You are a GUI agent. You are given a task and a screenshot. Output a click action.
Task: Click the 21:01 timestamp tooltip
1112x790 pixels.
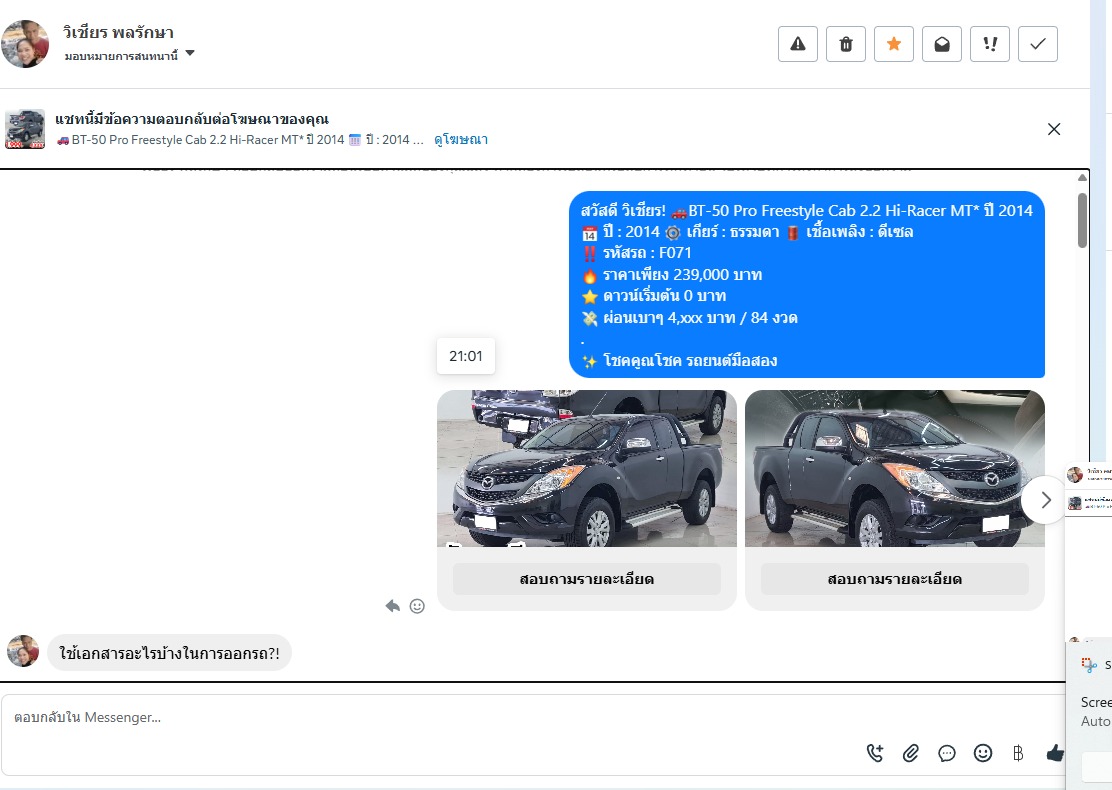pos(466,356)
